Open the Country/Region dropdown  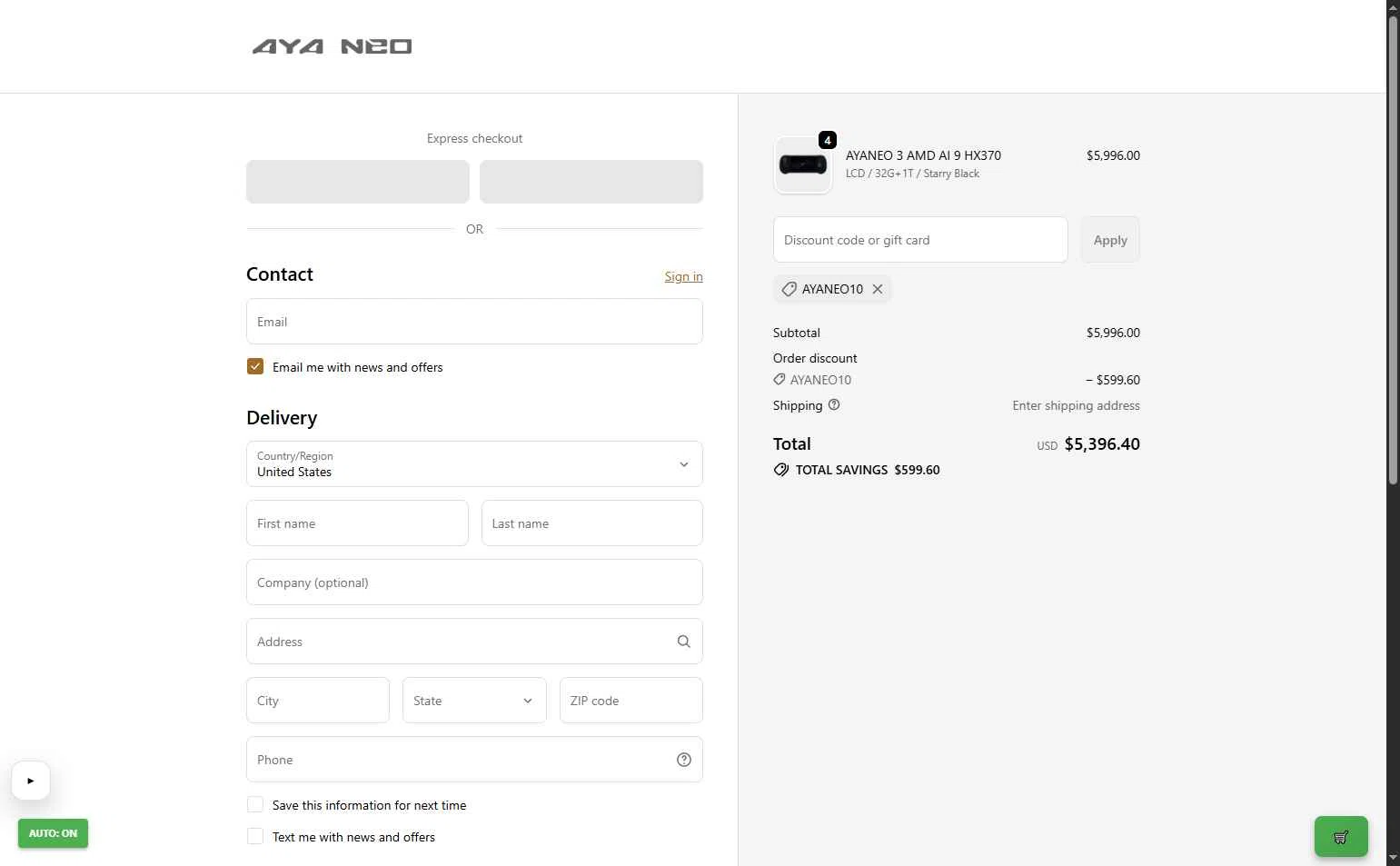point(474,464)
